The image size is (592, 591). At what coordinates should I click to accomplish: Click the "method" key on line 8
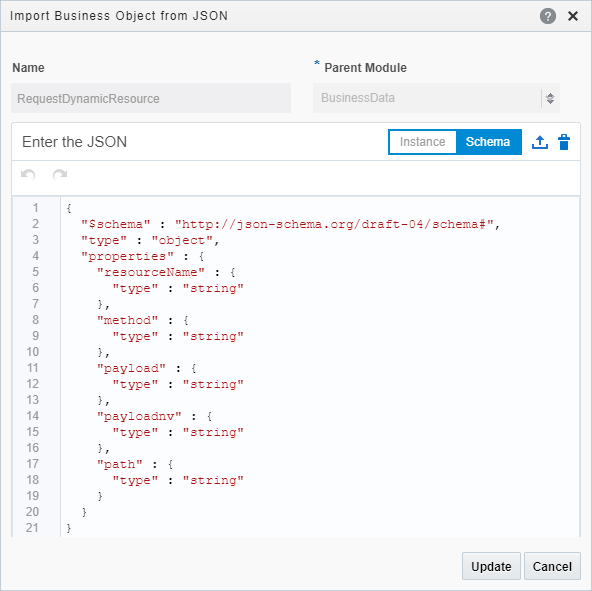127,320
